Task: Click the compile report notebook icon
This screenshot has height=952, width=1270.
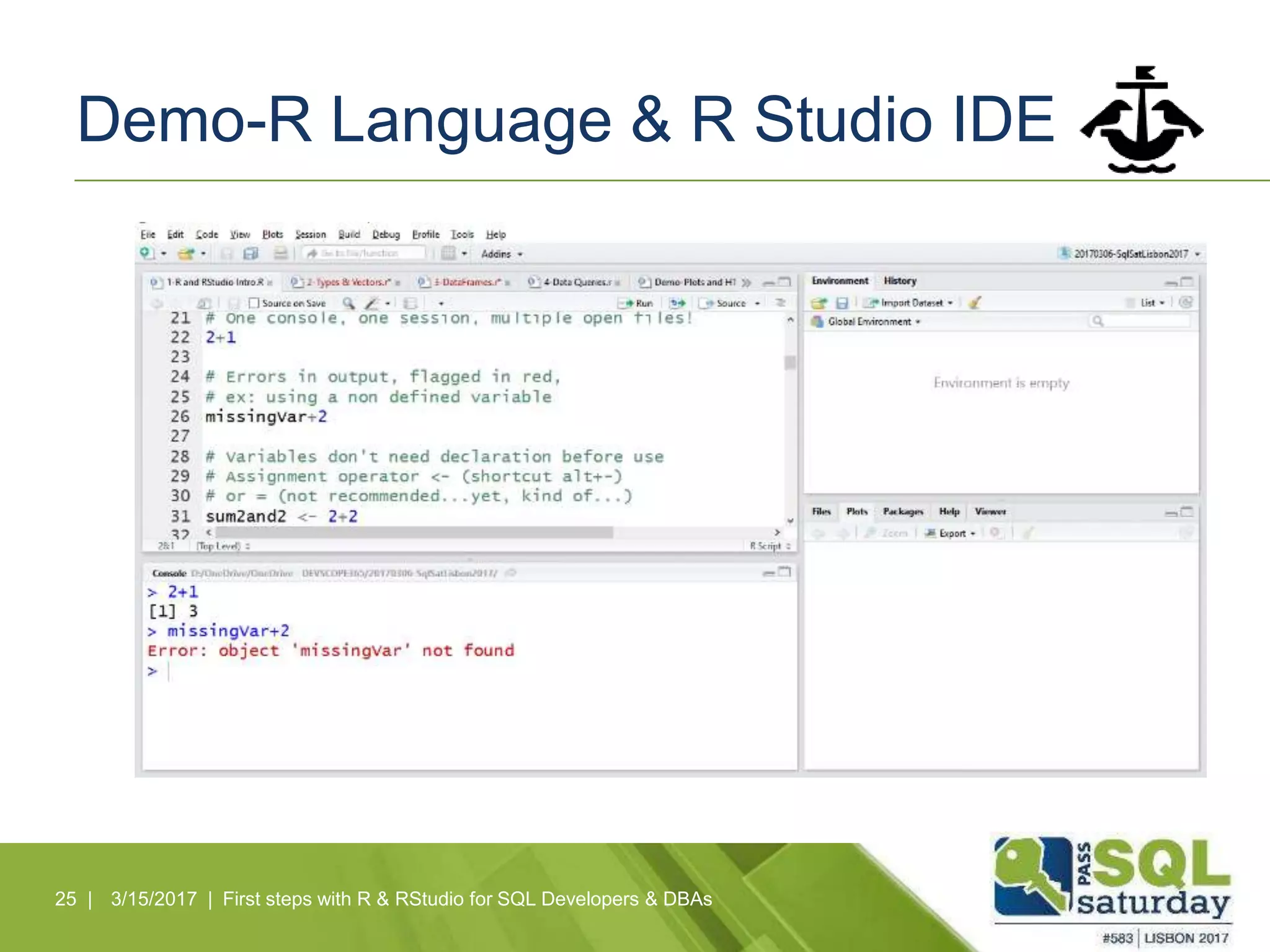Action: [410, 303]
